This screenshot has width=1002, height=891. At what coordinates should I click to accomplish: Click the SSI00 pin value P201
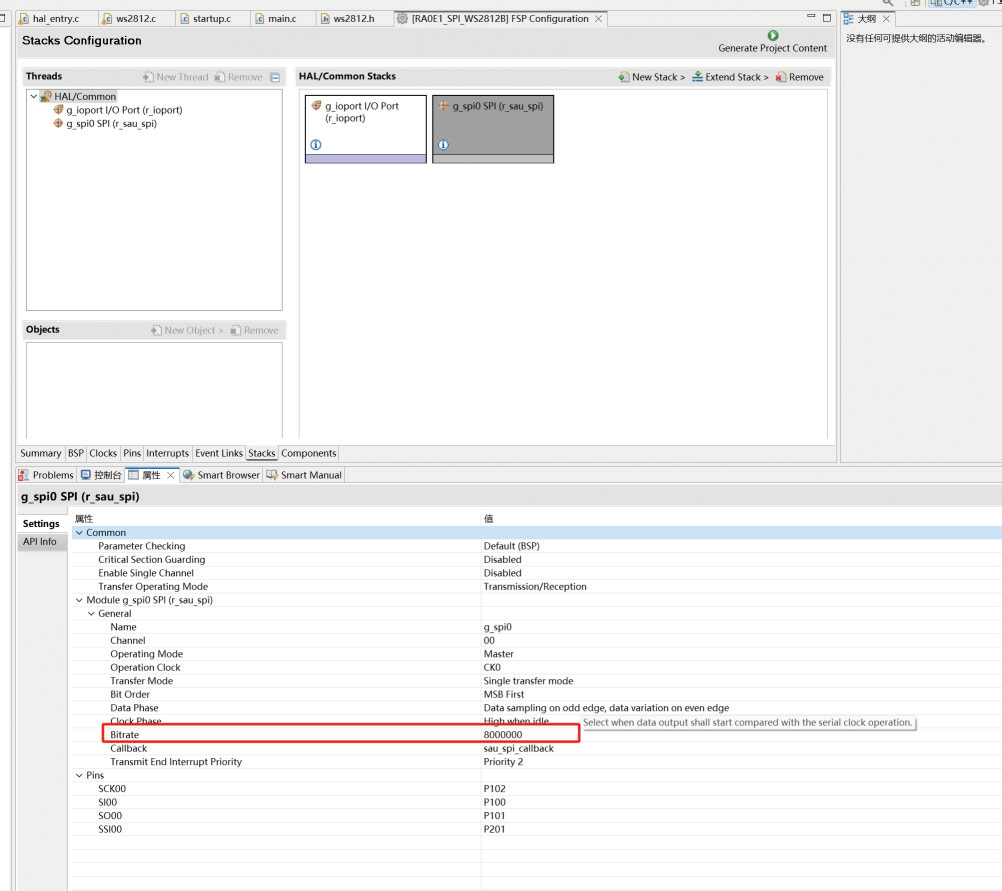coord(495,828)
